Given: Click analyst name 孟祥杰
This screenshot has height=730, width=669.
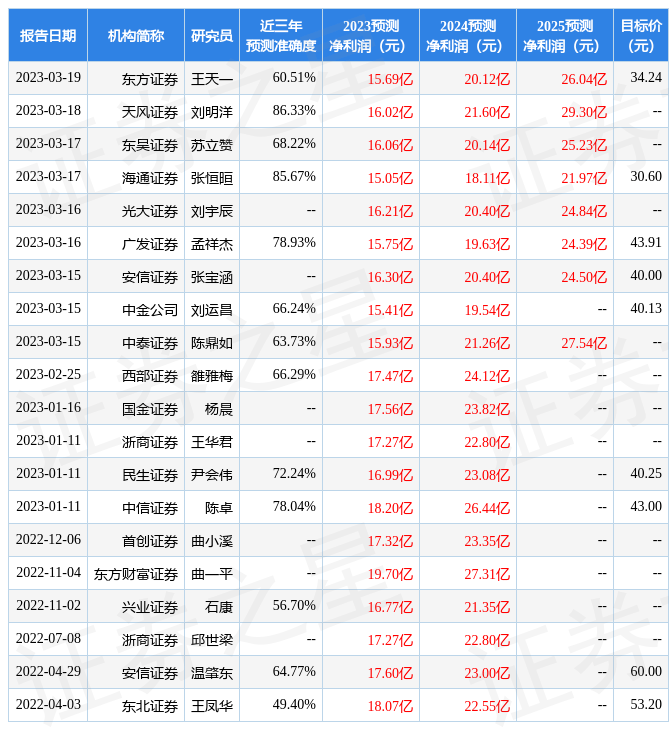Looking at the screenshot, I should click(212, 244).
